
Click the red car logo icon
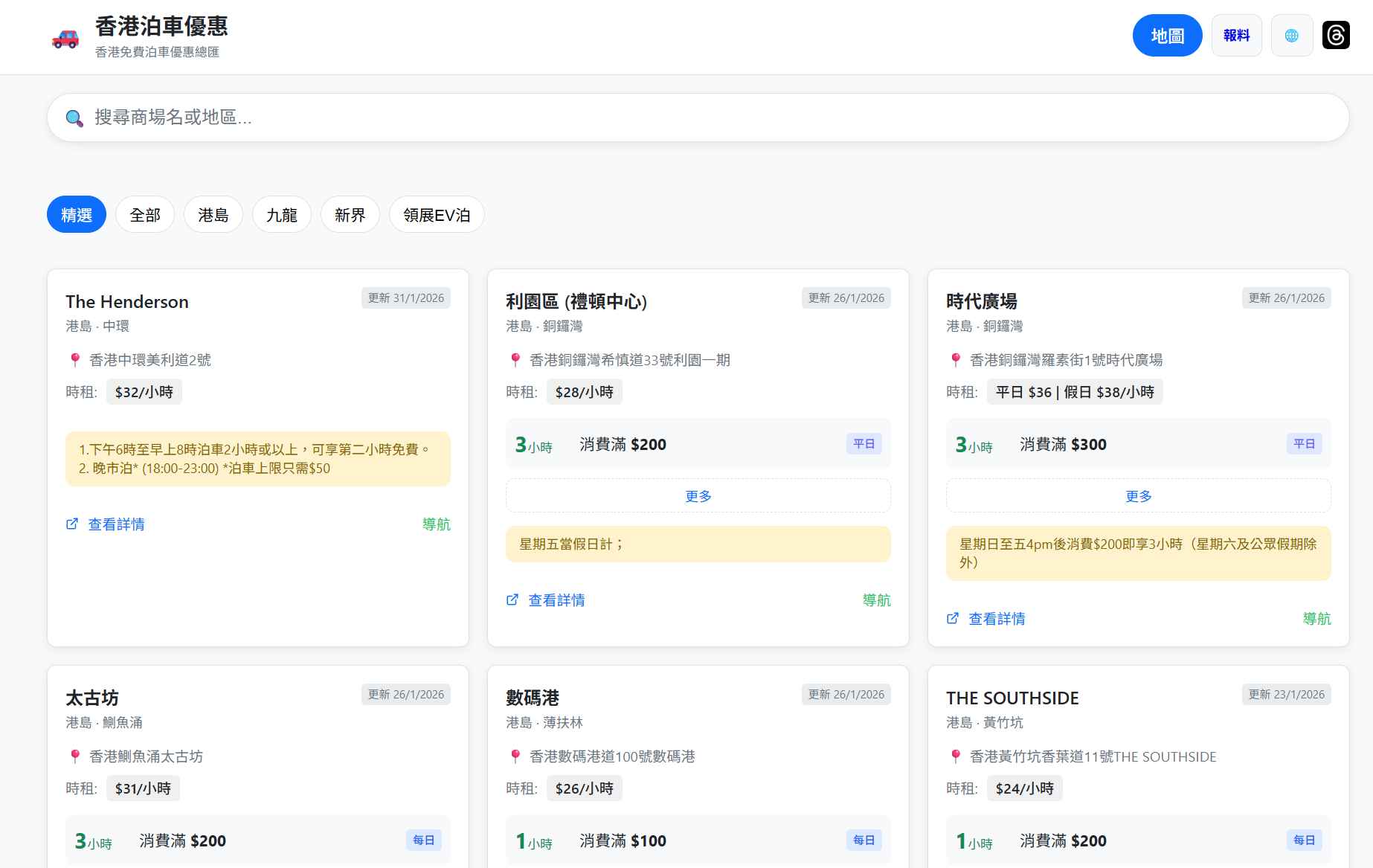[x=65, y=38]
